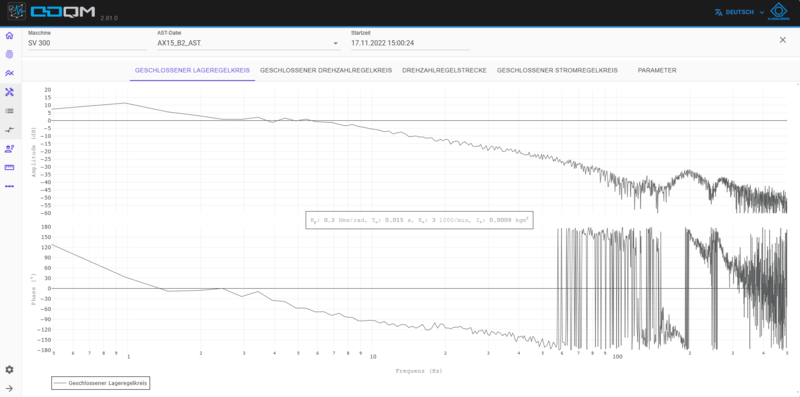
Task: Open the ruler measurement icon in sidebar
Action: 9,167
